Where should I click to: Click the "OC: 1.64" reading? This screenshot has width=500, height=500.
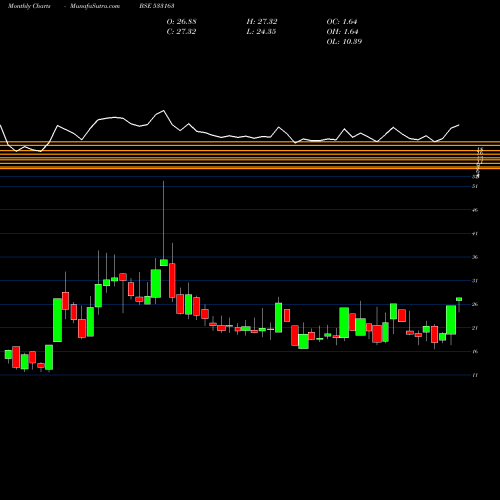[342, 22]
